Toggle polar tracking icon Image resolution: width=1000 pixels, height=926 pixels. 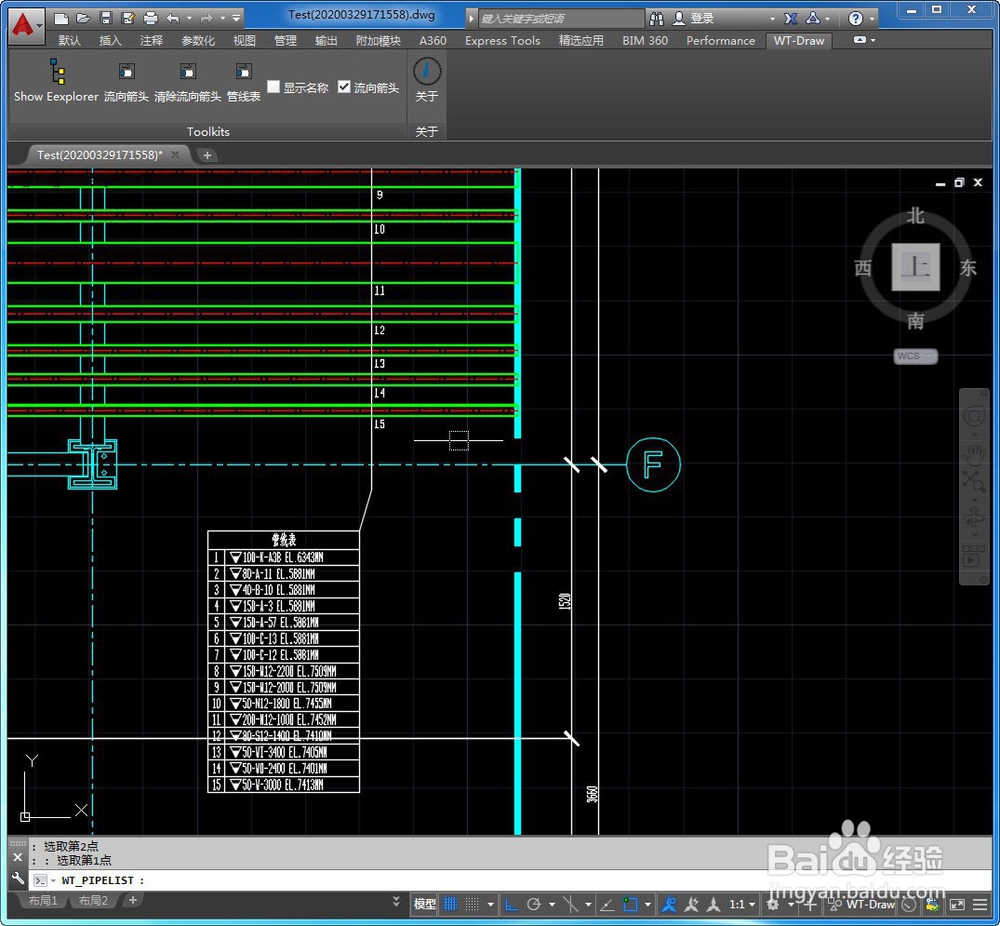click(x=534, y=904)
